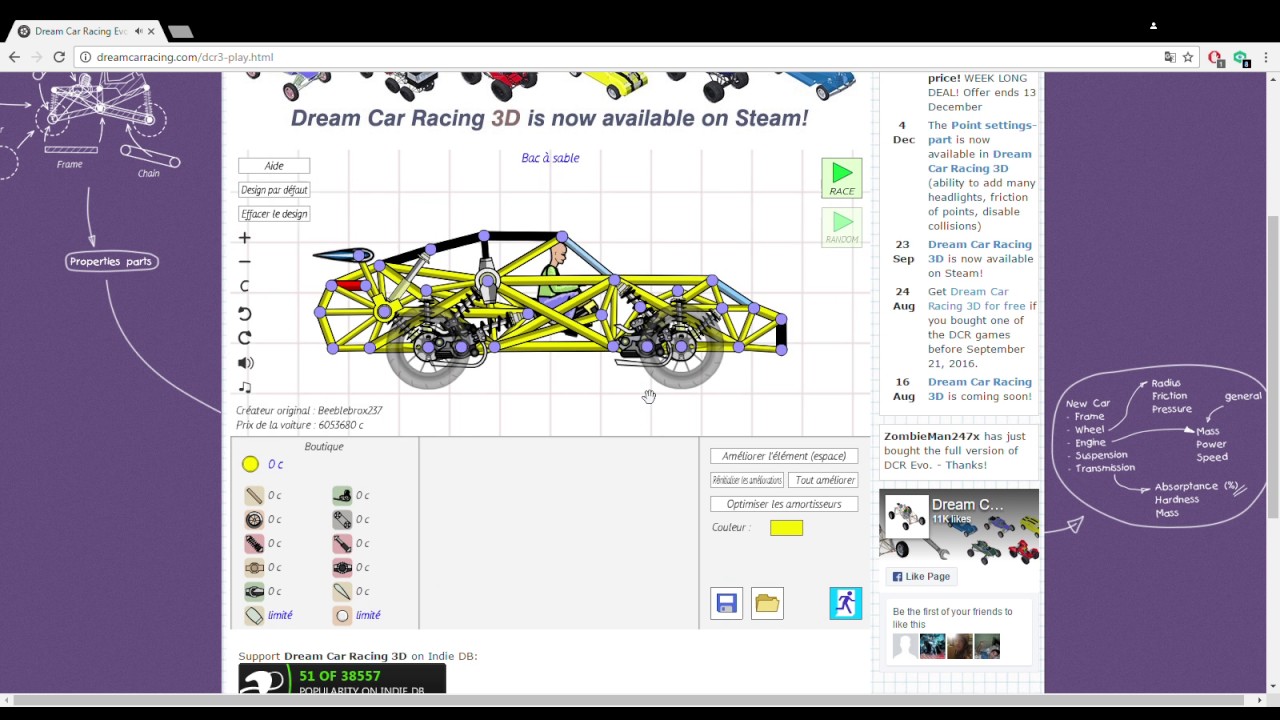
Task: Click Améliorer l'élément (espace) button
Action: [784, 456]
